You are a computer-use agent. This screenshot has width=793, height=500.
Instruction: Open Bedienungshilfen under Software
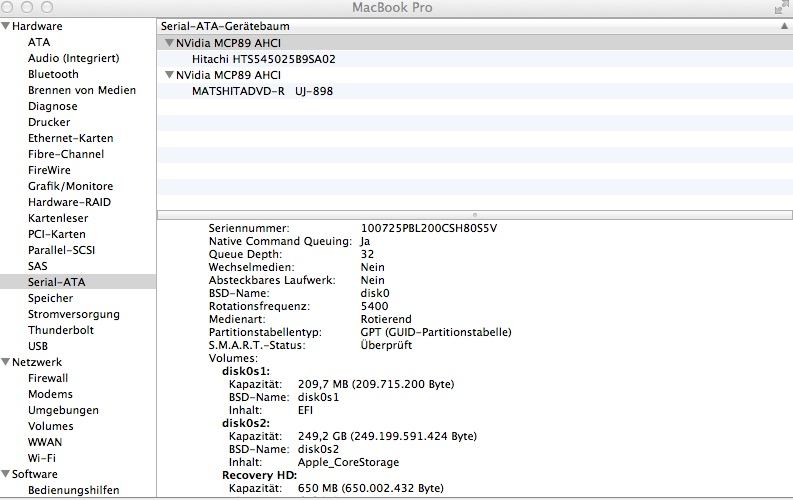tap(73, 490)
